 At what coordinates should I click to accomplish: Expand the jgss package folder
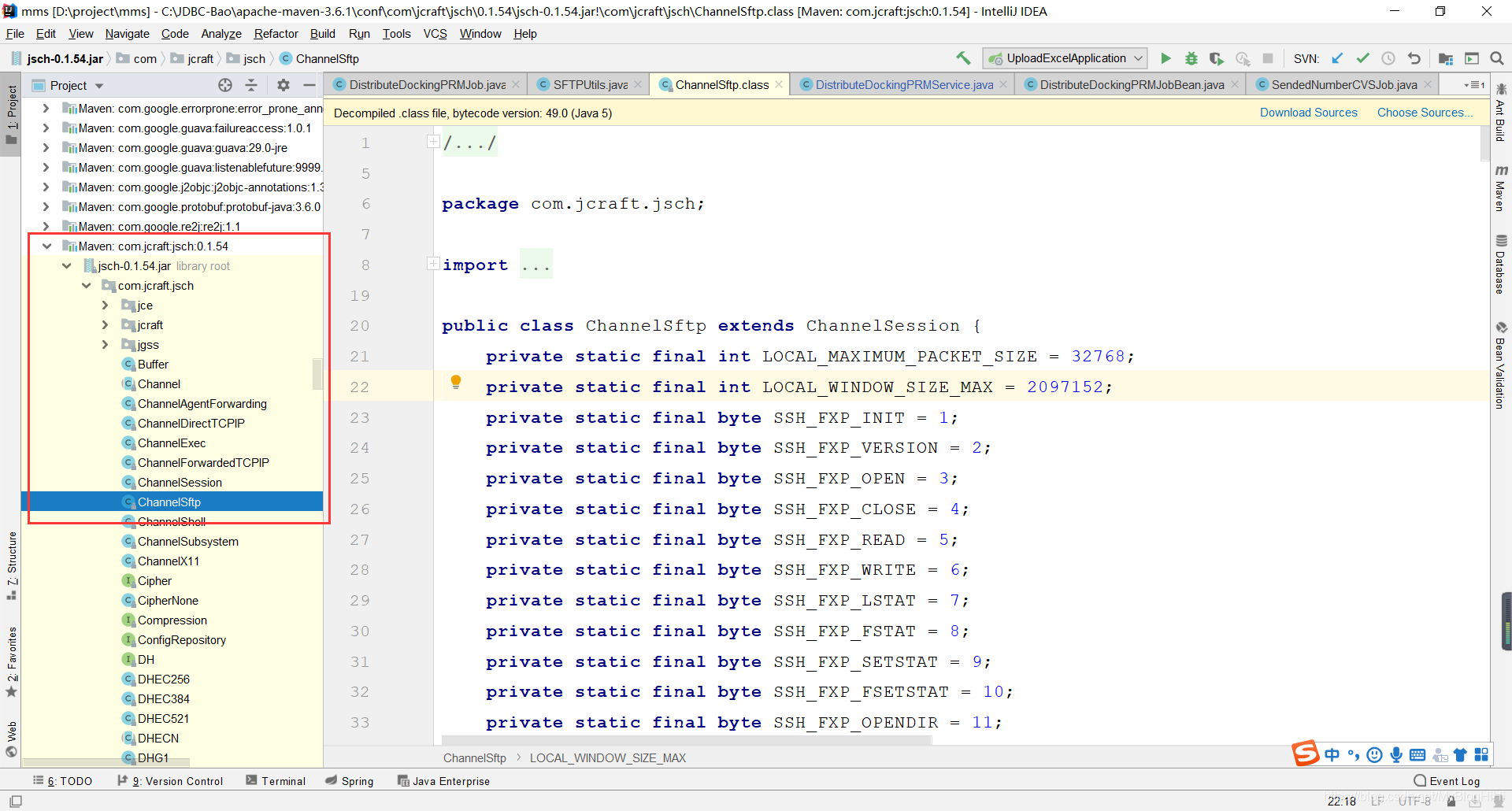click(106, 345)
